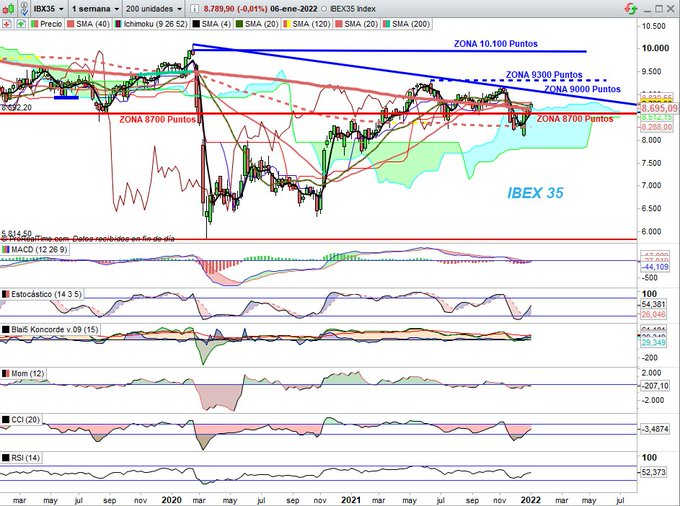The height and width of the screenshot is (506, 680).
Task: Click the 7.000 price axis label
Action: coord(651,186)
